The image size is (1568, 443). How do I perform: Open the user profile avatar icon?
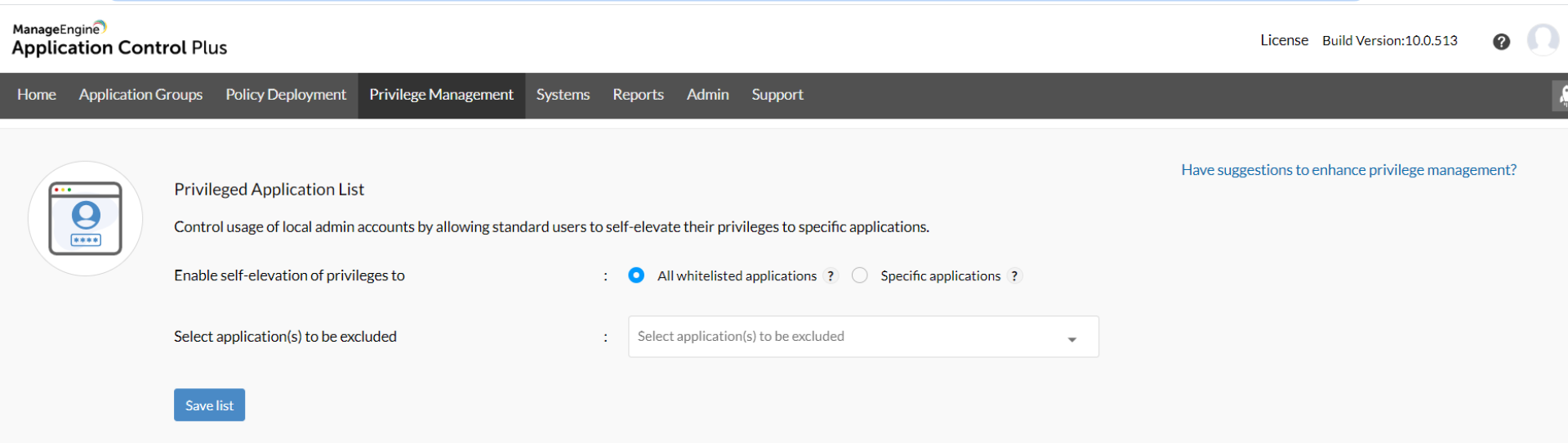click(x=1543, y=39)
